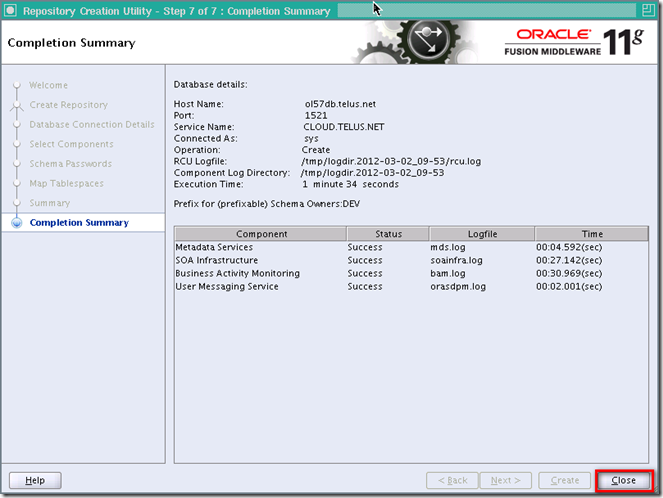663x498 pixels.
Task: Click the service name CLOUD.TELUS.NET
Action: click(x=344, y=127)
